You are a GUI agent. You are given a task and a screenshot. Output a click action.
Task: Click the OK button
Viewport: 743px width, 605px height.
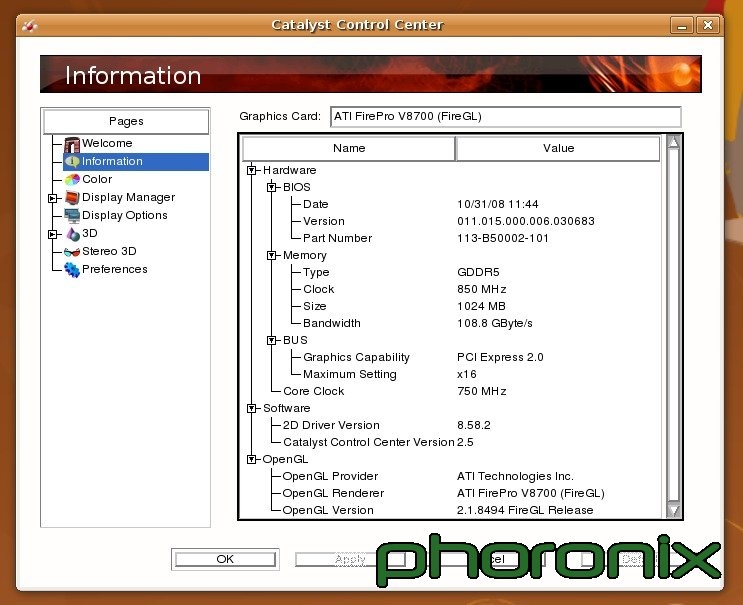click(225, 559)
